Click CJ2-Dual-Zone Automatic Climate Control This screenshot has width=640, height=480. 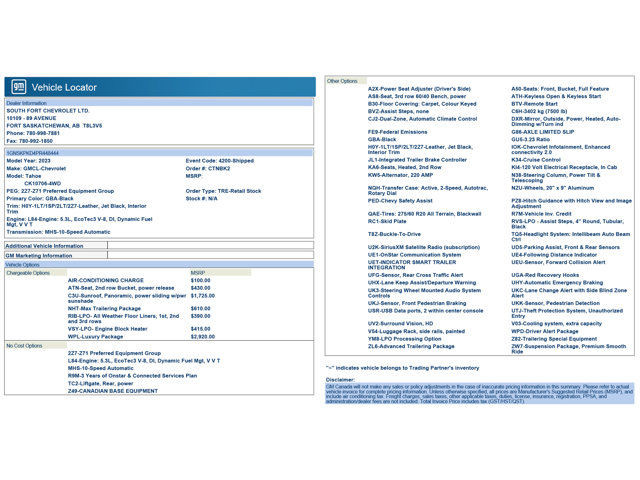click(x=422, y=119)
